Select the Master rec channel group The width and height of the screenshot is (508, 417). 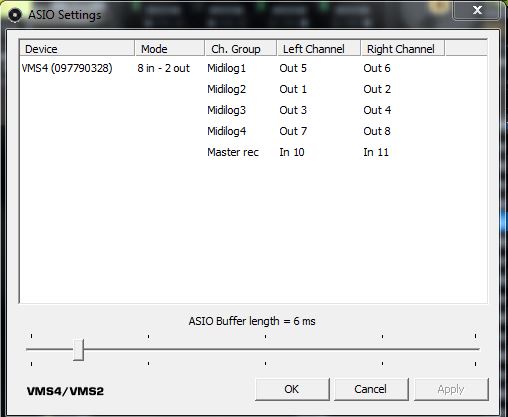233,152
